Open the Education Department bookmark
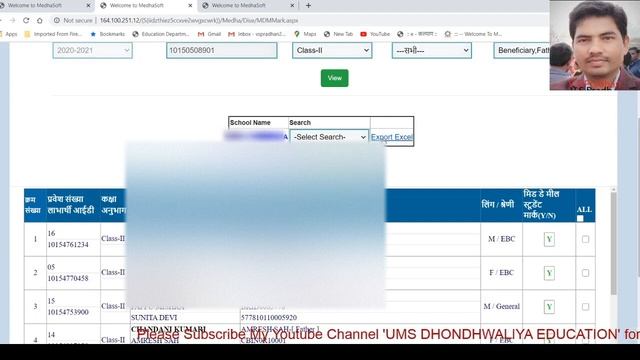The image size is (640, 360). point(161,34)
